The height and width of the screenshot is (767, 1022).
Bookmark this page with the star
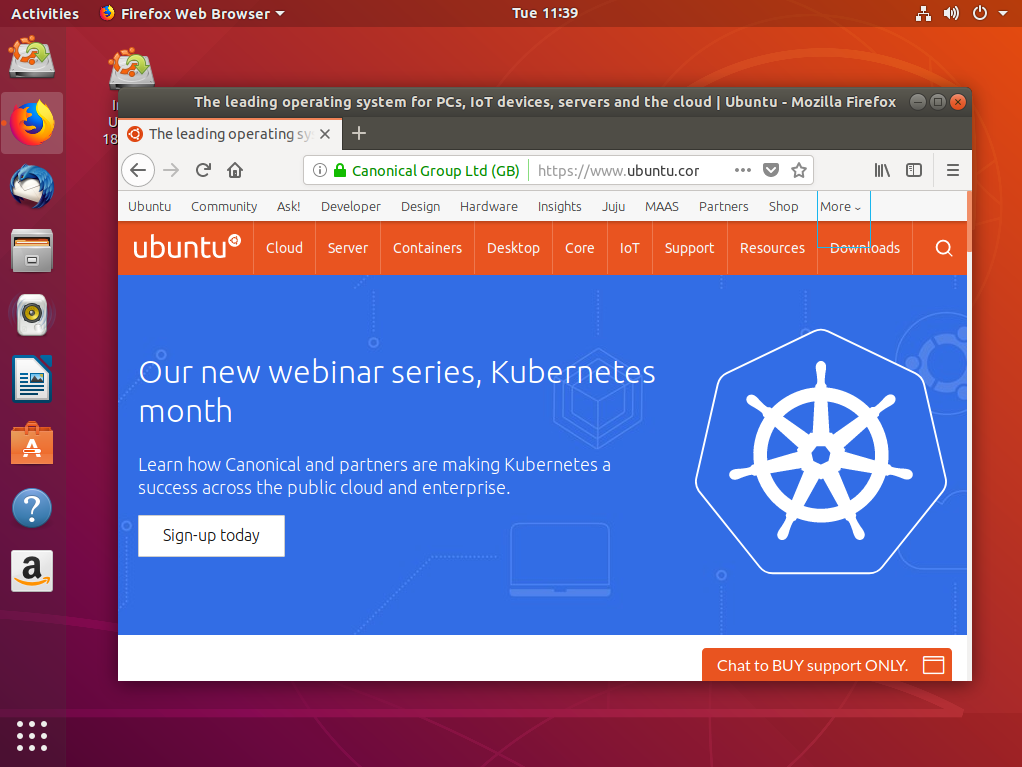(799, 170)
